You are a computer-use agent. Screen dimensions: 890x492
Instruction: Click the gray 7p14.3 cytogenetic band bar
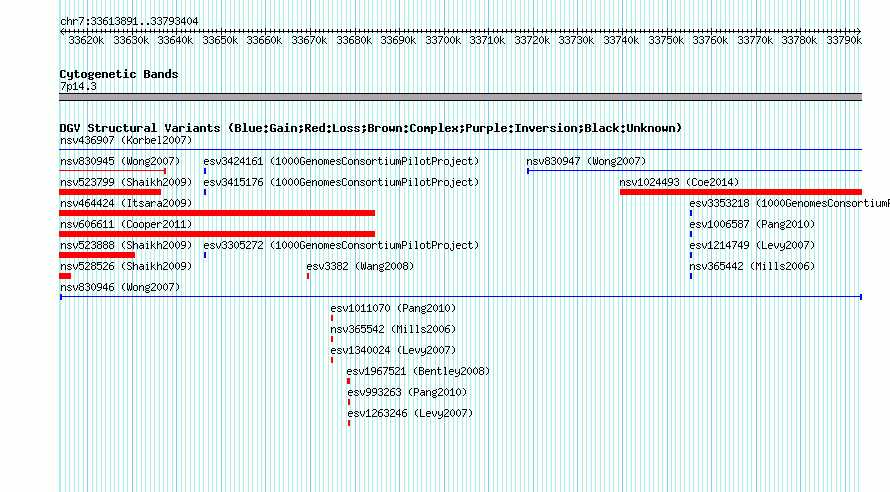[x=460, y=97]
